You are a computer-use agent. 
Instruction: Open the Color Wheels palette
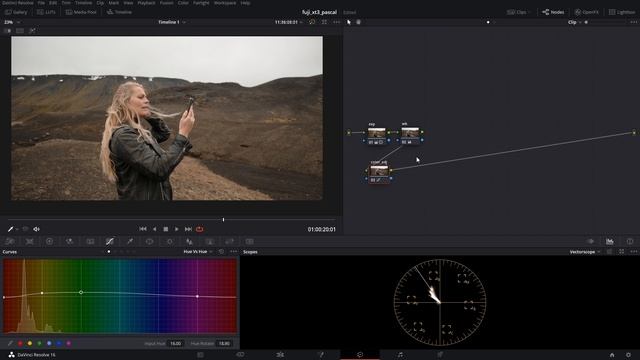[49, 241]
